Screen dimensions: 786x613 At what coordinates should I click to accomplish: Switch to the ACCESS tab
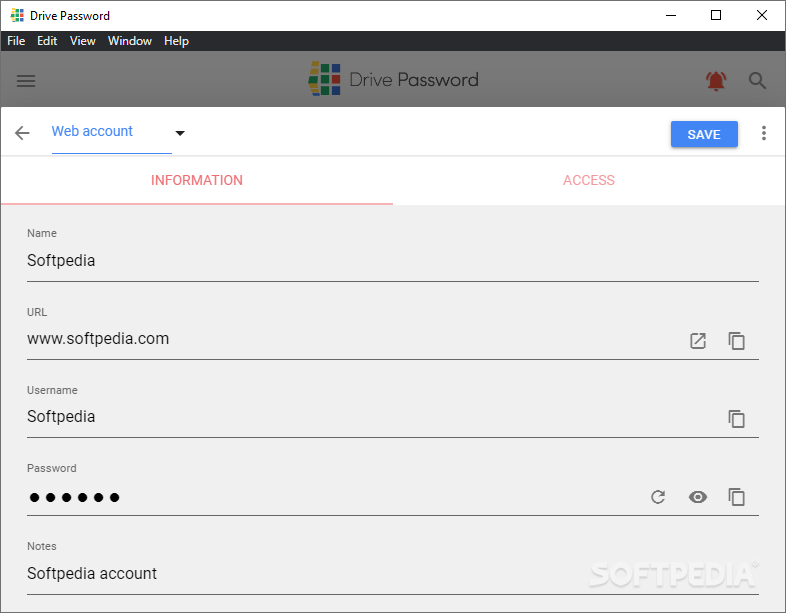(589, 180)
